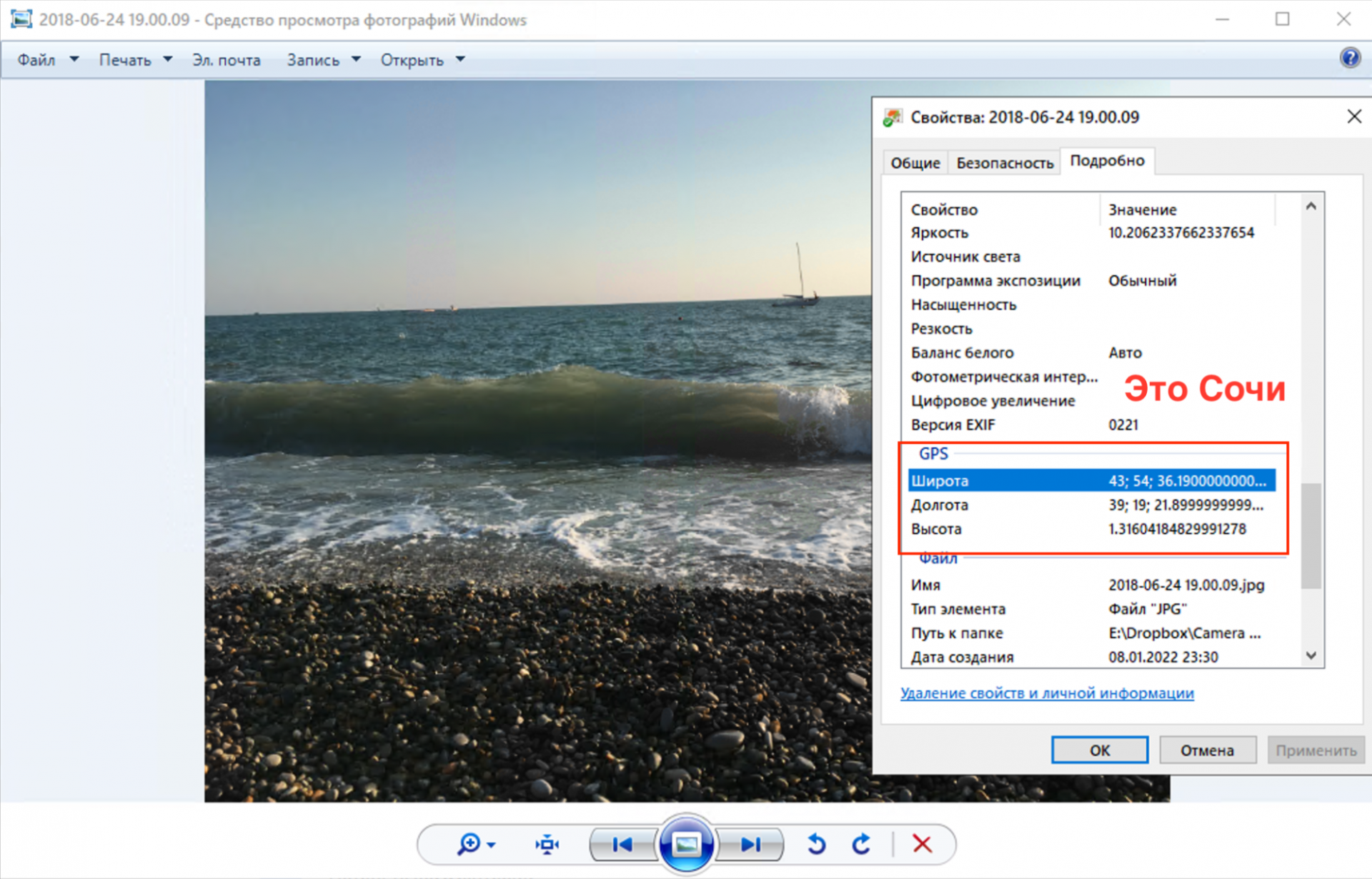Start the slideshow with center button
The height and width of the screenshot is (879, 1372).
point(686,845)
